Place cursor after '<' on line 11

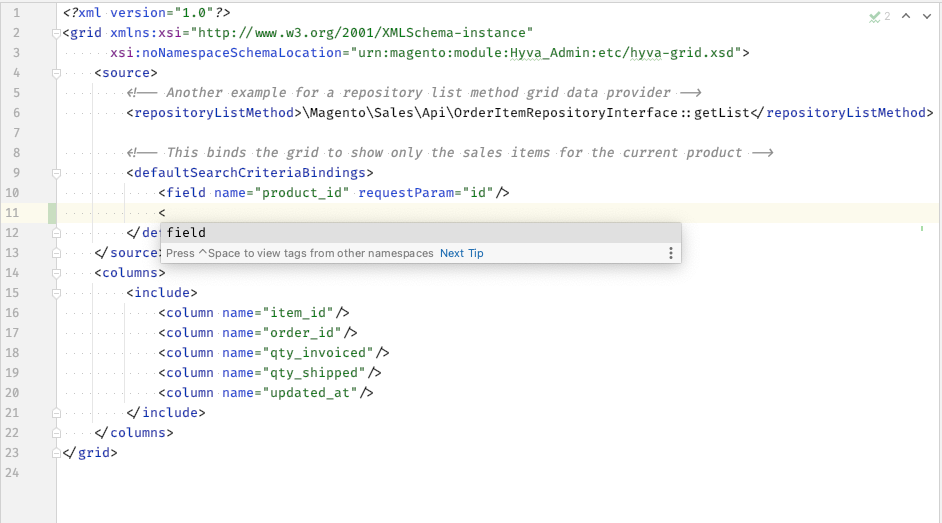pyautogui.click(x=166, y=213)
